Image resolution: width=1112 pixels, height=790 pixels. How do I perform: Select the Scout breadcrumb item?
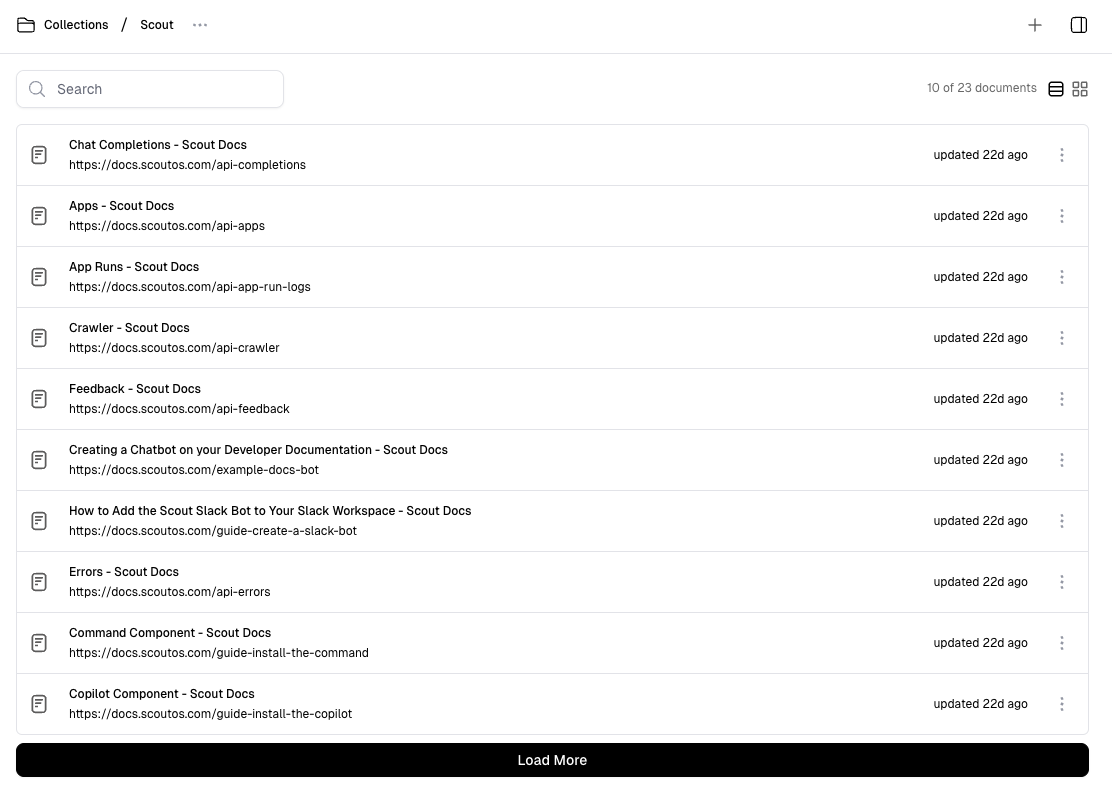157,25
